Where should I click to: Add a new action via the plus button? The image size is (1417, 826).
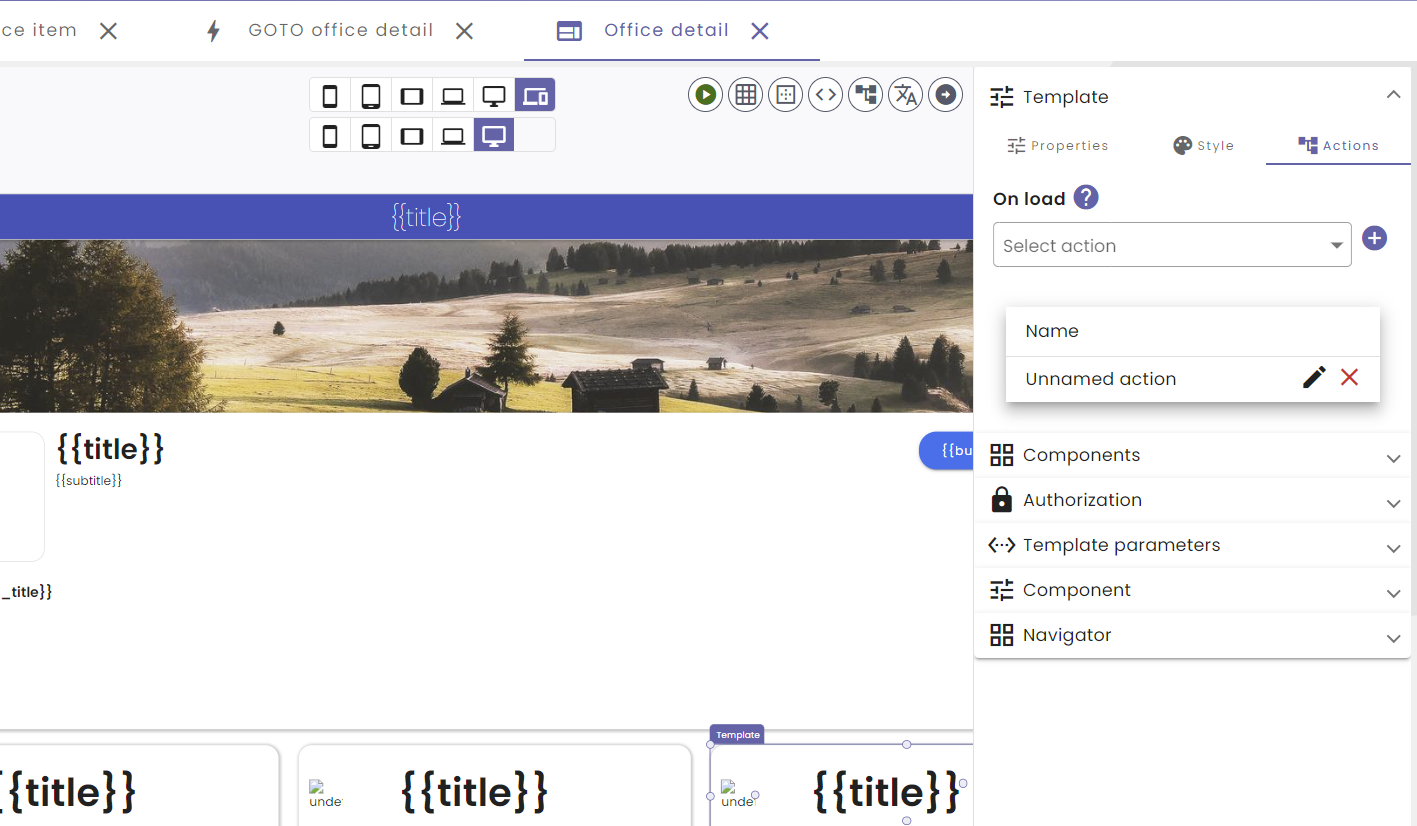click(x=1374, y=238)
